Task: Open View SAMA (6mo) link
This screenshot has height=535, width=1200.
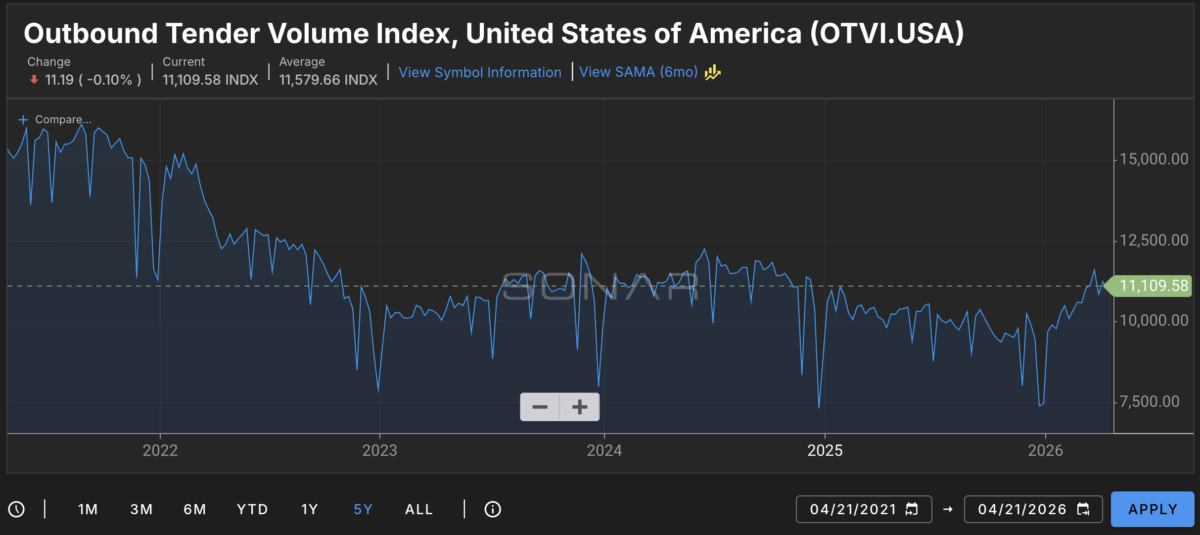Action: [638, 72]
